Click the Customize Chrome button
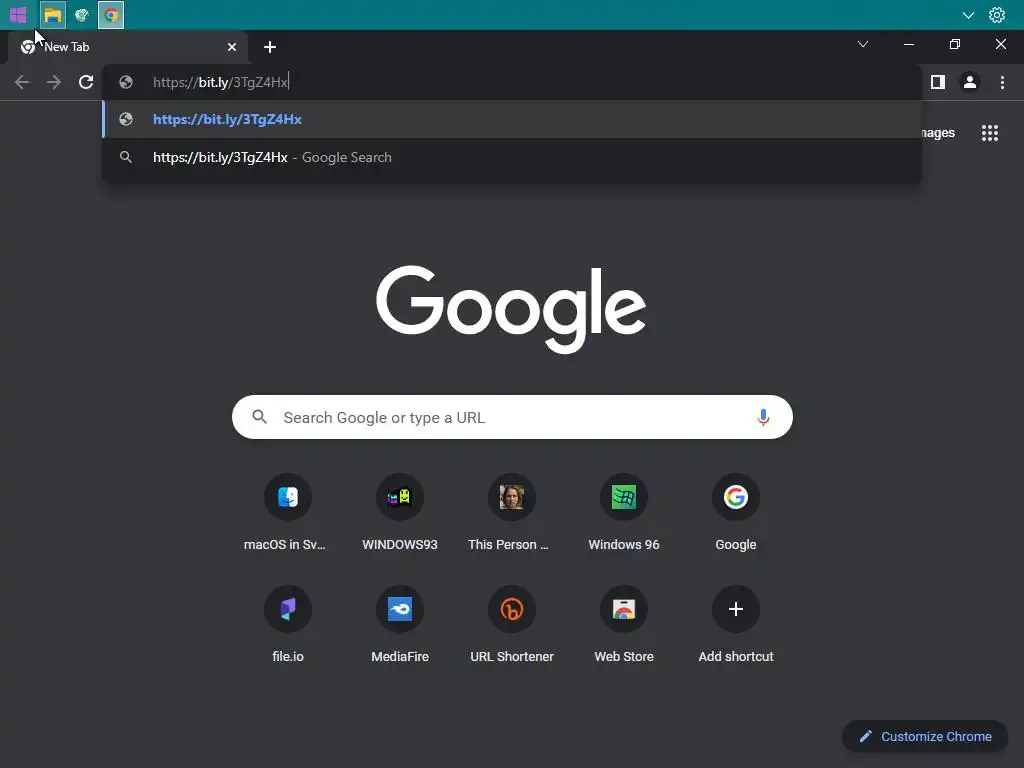 click(925, 737)
